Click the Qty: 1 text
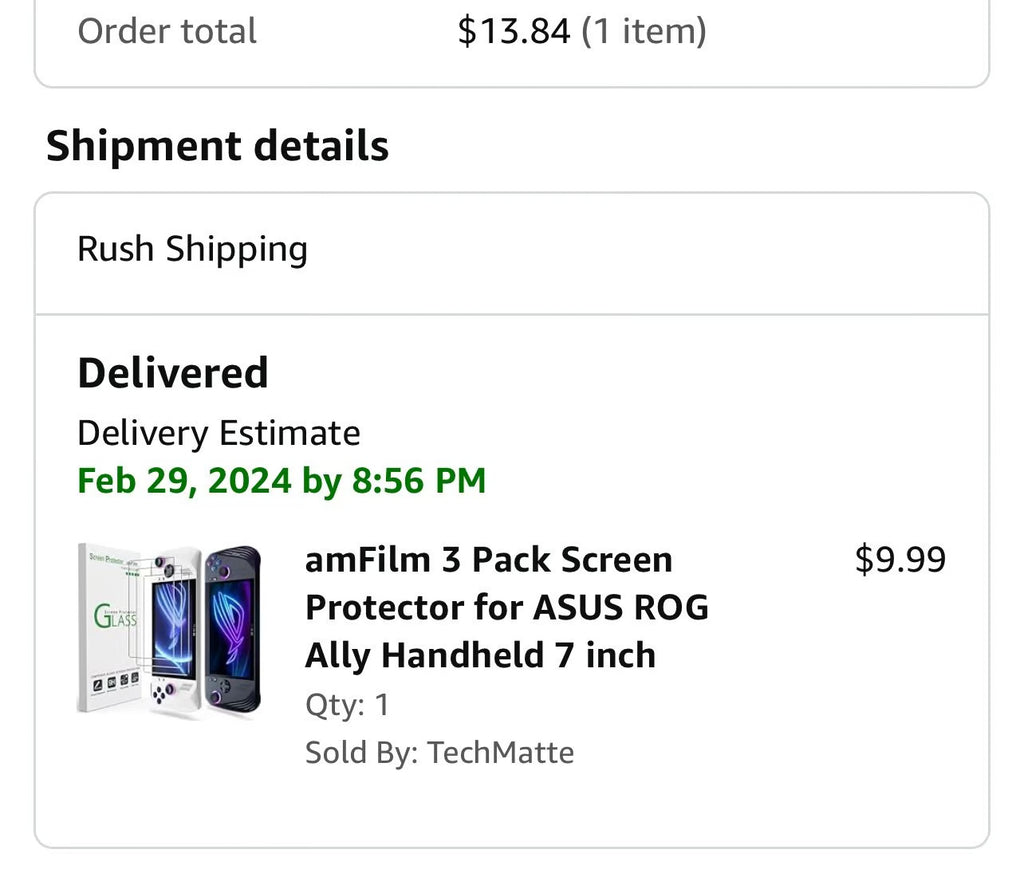 click(x=346, y=705)
